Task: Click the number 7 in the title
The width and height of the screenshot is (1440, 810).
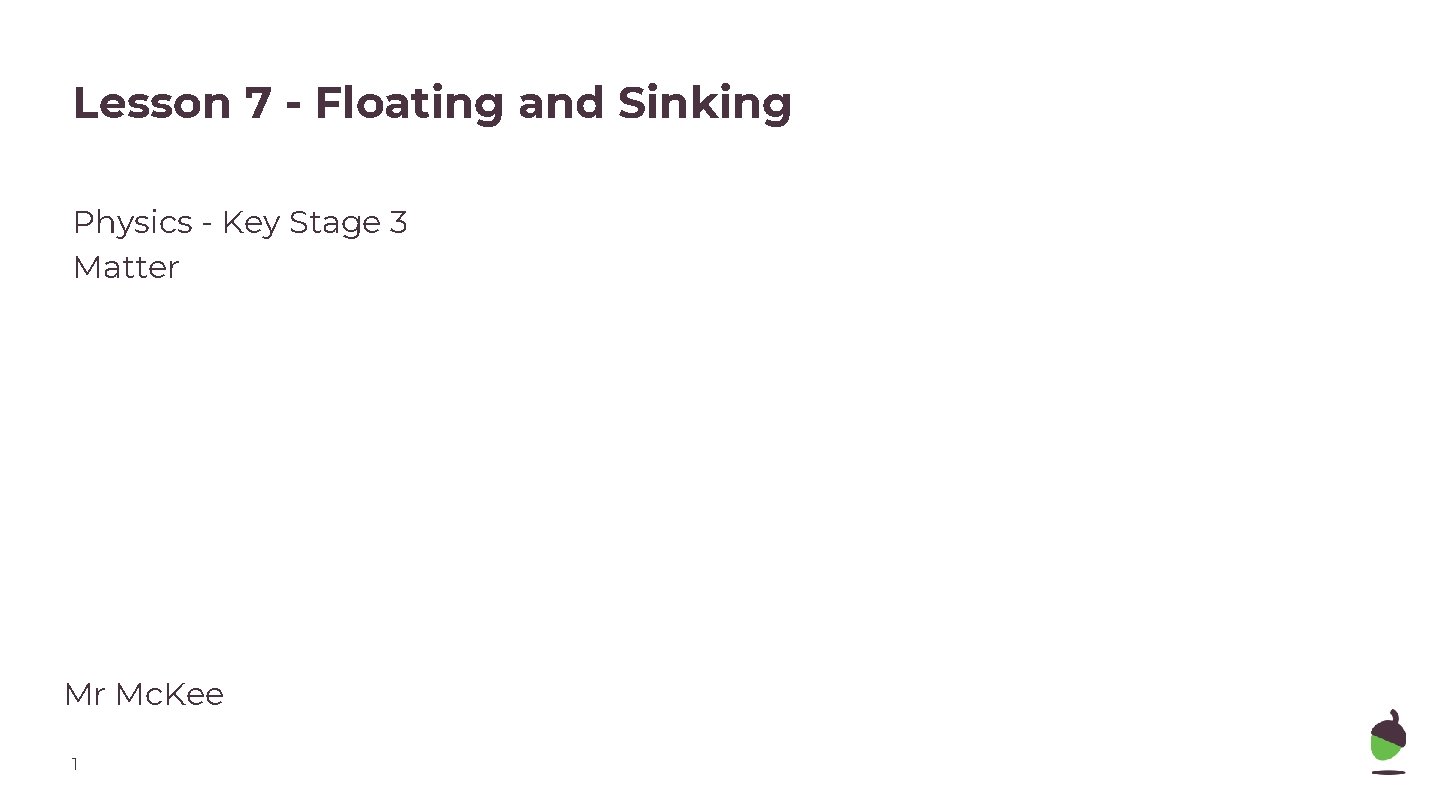Action: click(x=258, y=103)
